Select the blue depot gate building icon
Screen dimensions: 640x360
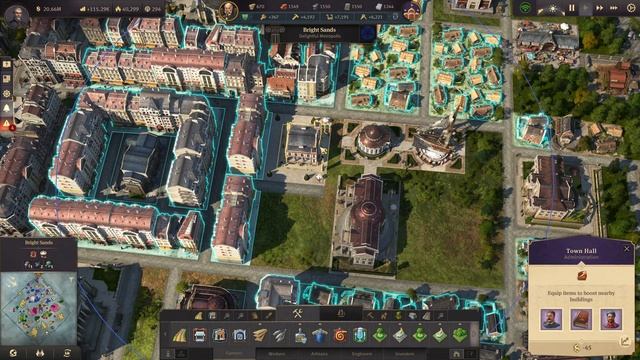[240, 336]
